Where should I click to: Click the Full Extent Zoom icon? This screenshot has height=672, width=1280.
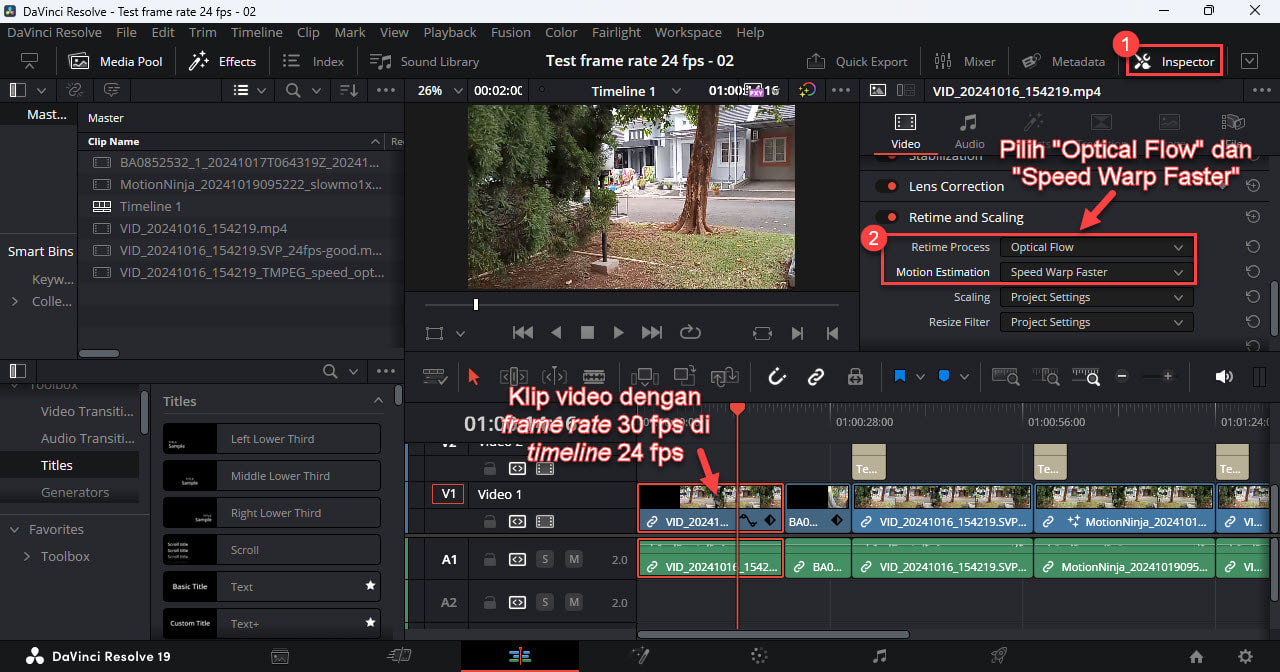[x=1005, y=376]
